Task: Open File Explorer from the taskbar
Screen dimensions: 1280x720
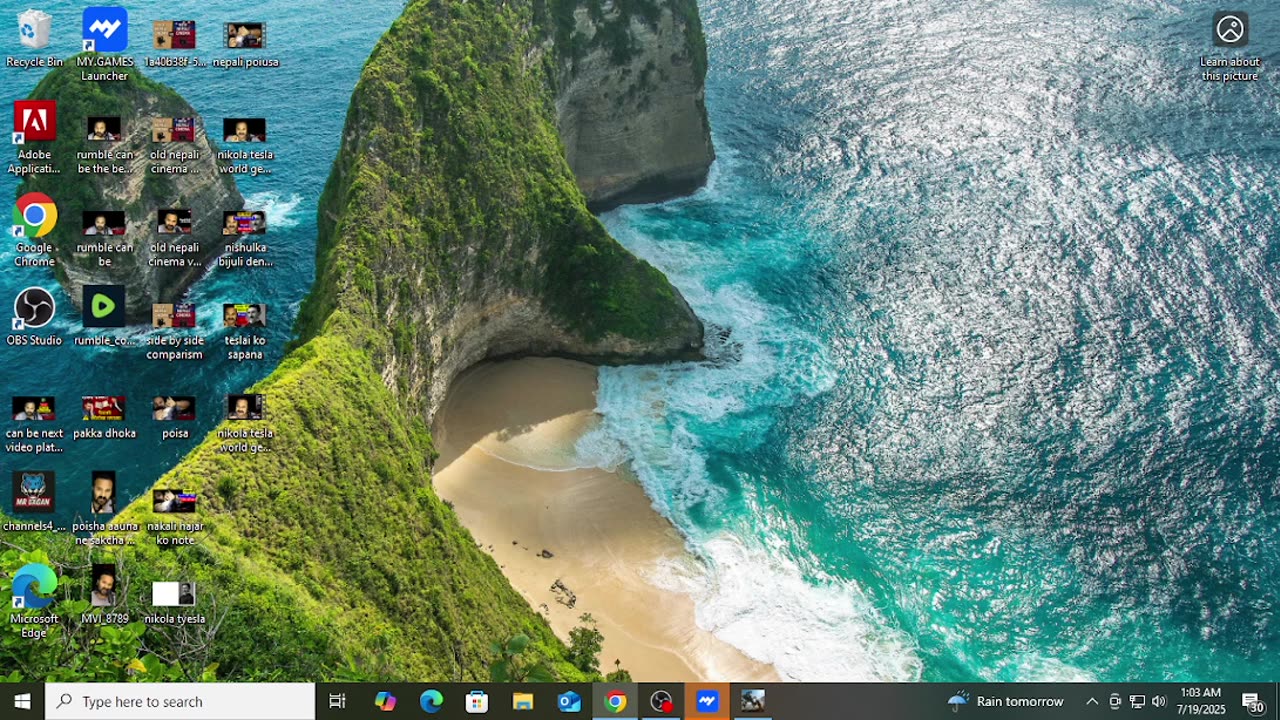Action: click(523, 701)
